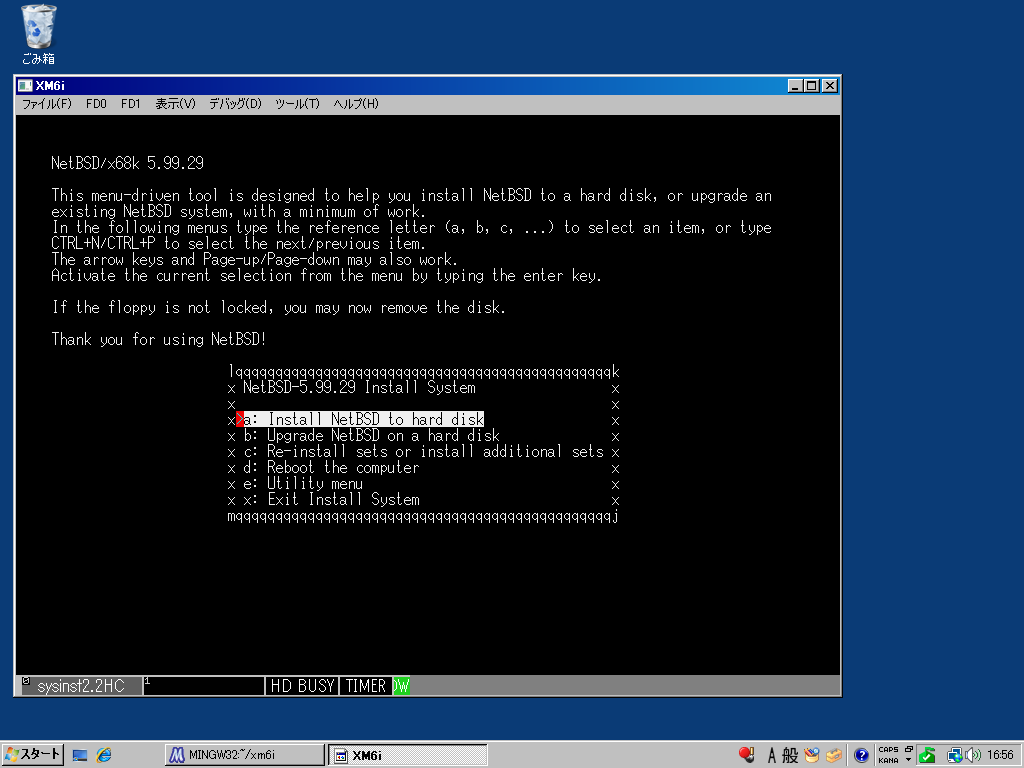Click the red IME pen icon in language bar
The width and height of the screenshot is (1024, 768).
tap(747, 755)
